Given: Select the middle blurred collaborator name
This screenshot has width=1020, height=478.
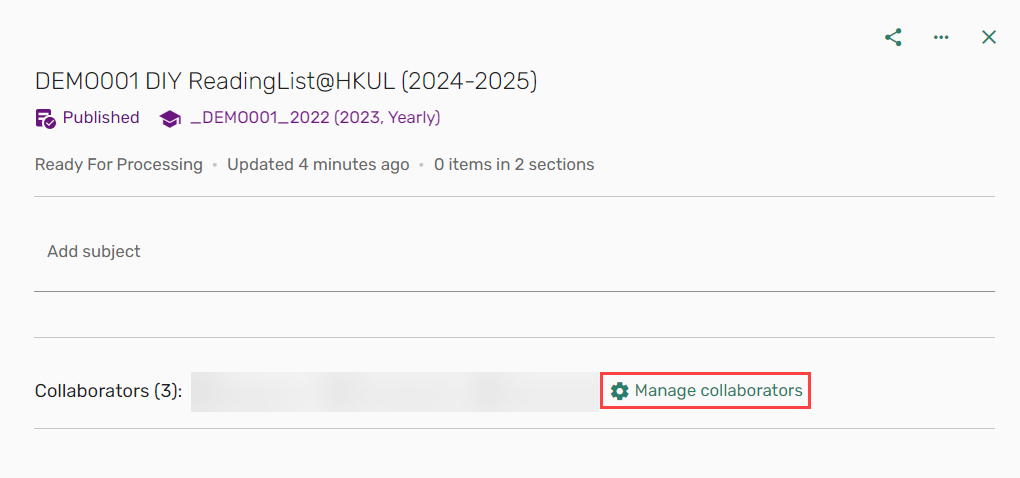Looking at the screenshot, I should [395, 391].
